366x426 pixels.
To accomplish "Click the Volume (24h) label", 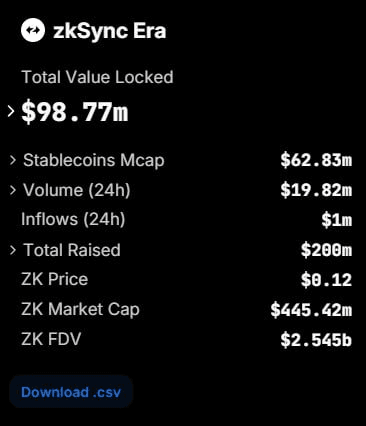I will pyautogui.click(x=77, y=190).
